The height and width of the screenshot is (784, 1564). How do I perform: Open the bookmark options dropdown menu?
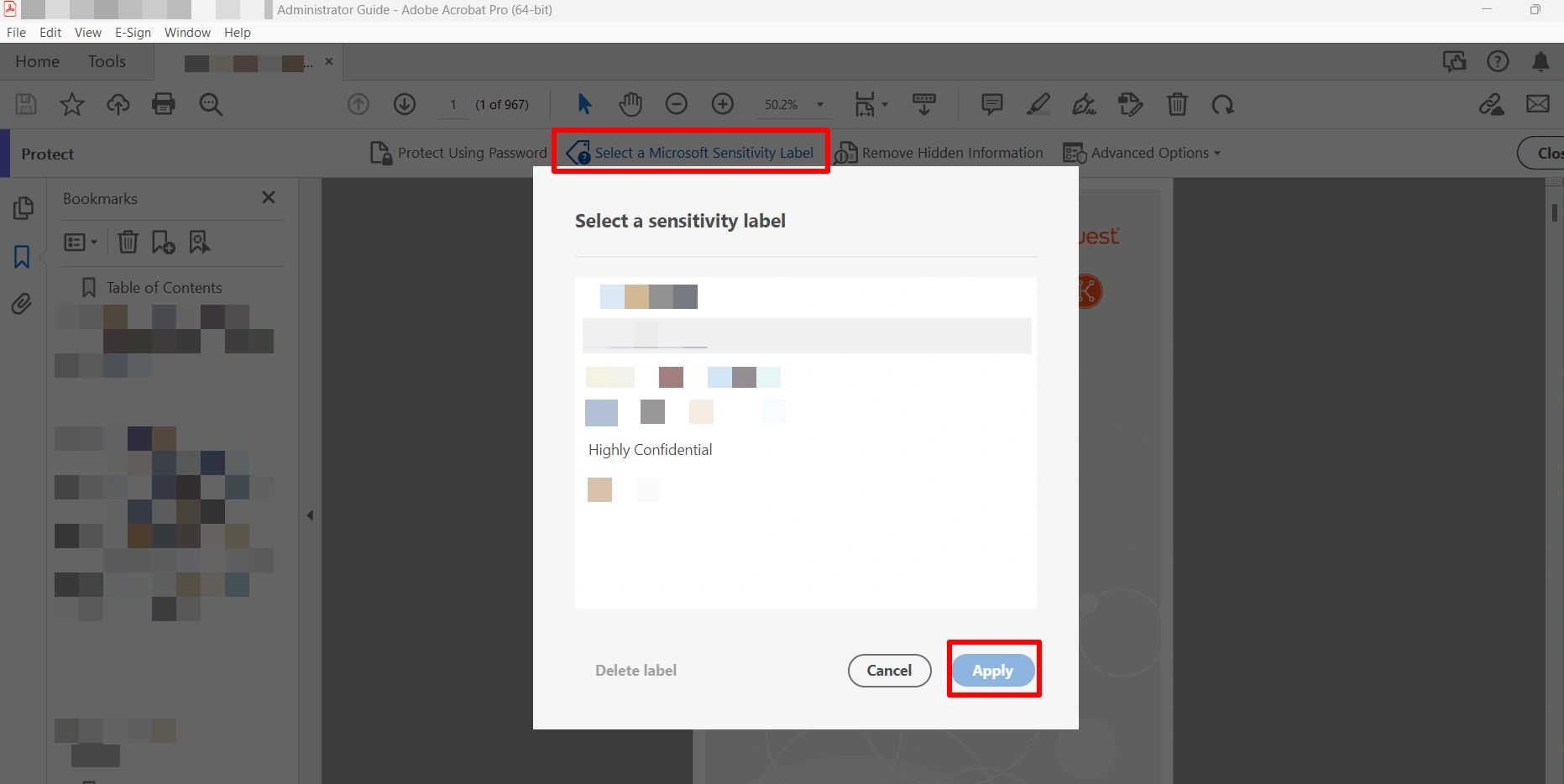81,243
